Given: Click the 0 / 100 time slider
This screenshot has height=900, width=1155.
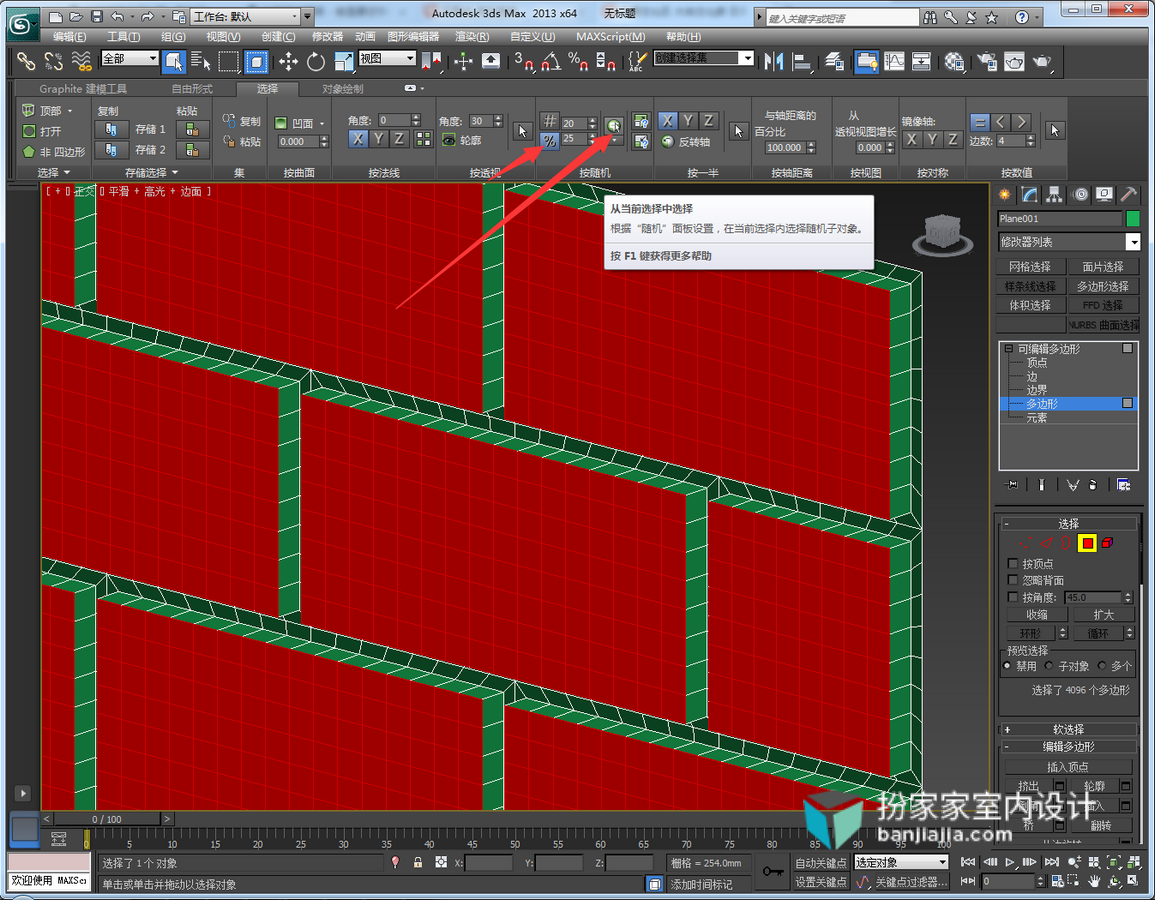Looking at the screenshot, I should pos(107,819).
